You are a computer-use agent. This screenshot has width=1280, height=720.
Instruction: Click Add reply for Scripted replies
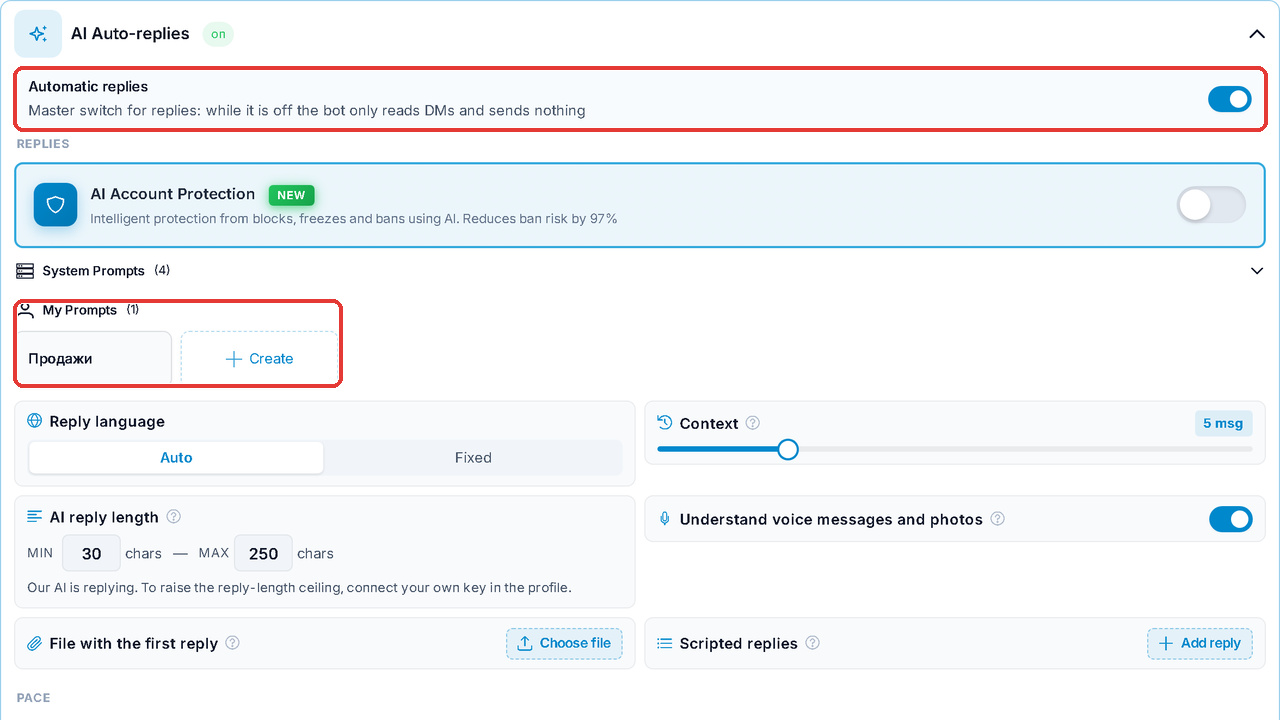(1199, 643)
